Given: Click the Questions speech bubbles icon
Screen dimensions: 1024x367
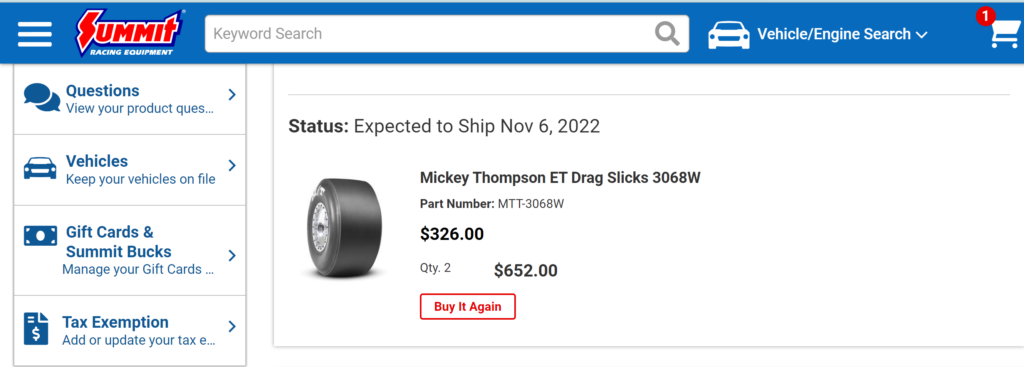Looking at the screenshot, I should (x=42, y=97).
